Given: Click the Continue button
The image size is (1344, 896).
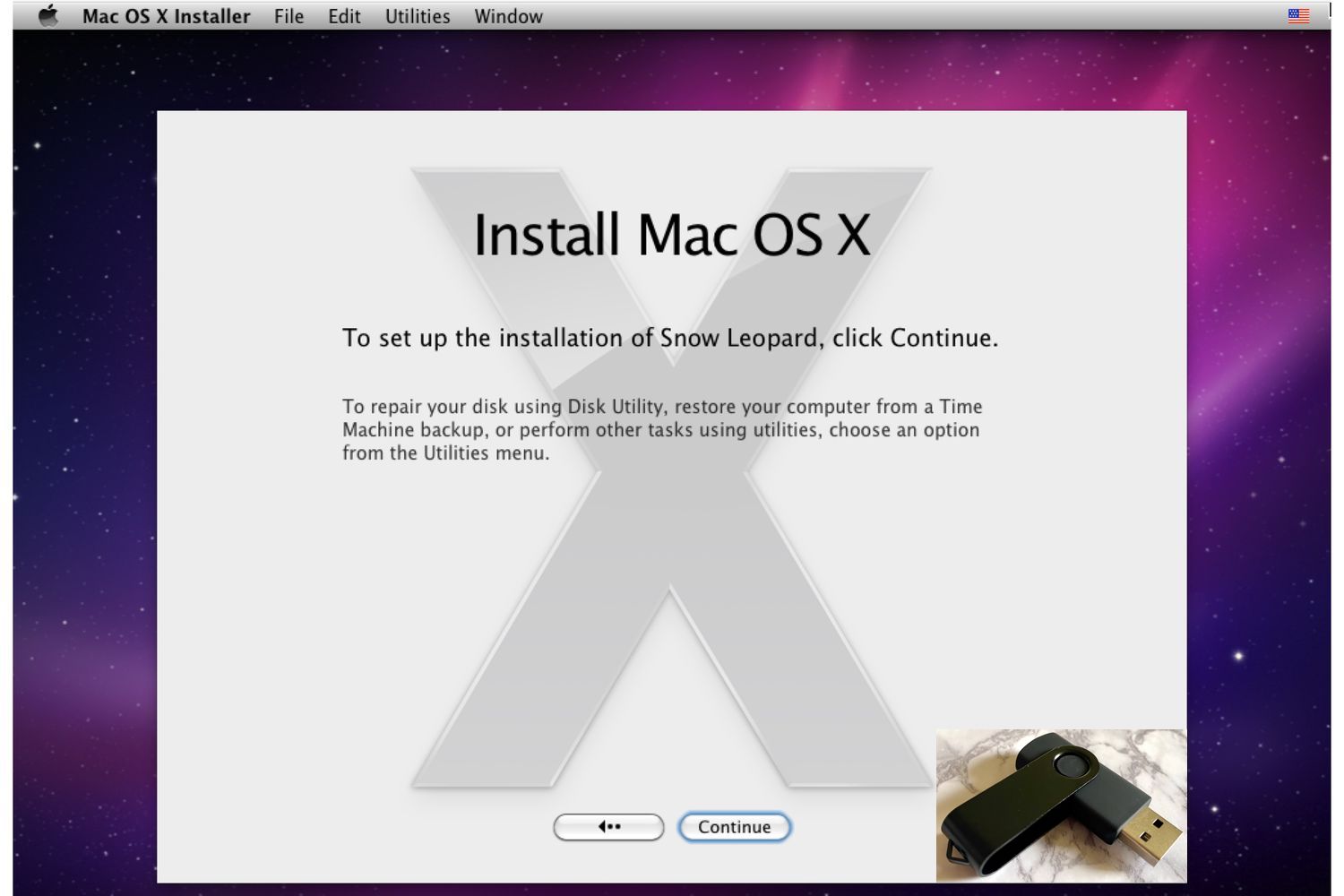Looking at the screenshot, I should [735, 827].
